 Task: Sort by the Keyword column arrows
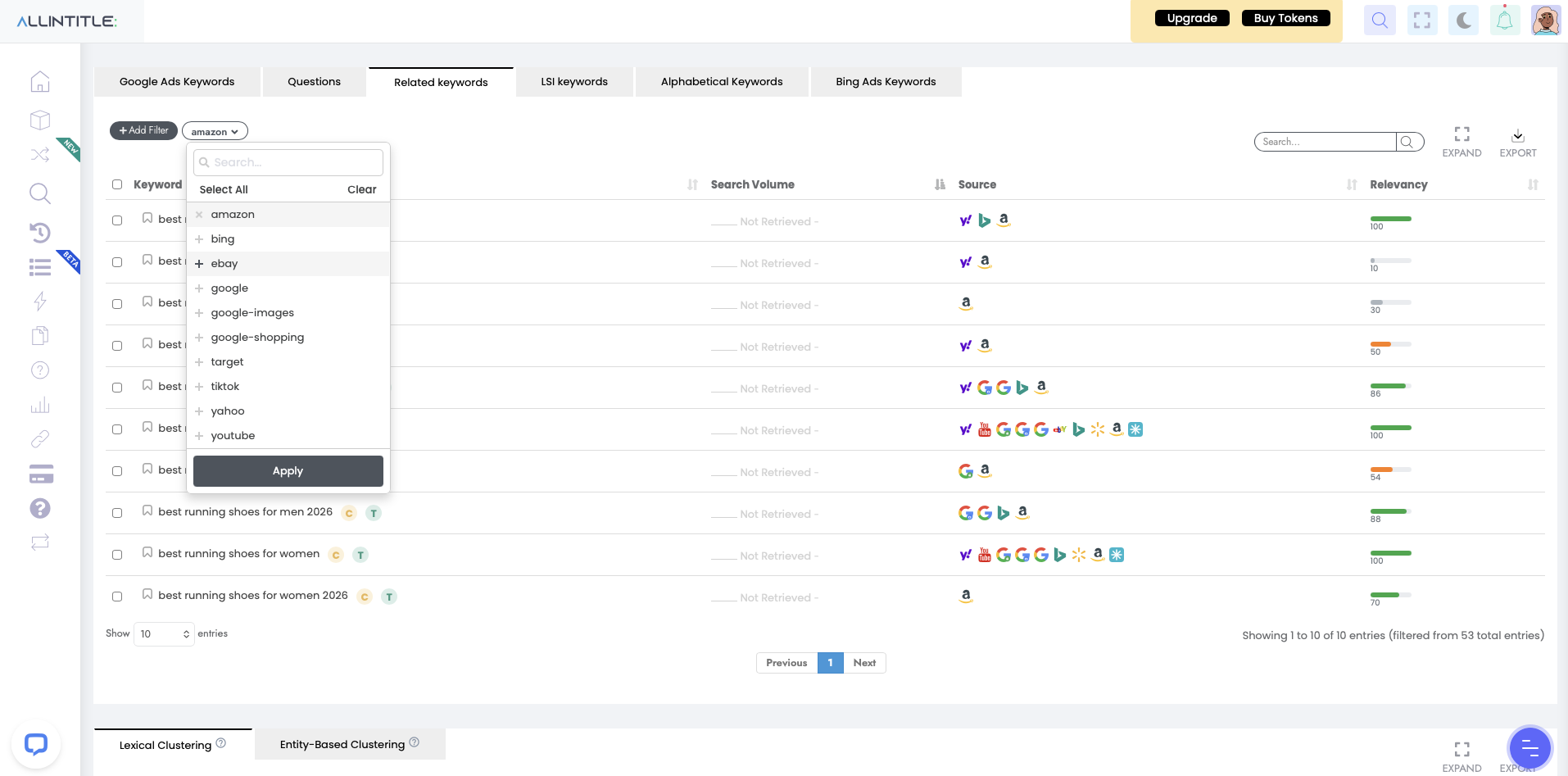(692, 185)
